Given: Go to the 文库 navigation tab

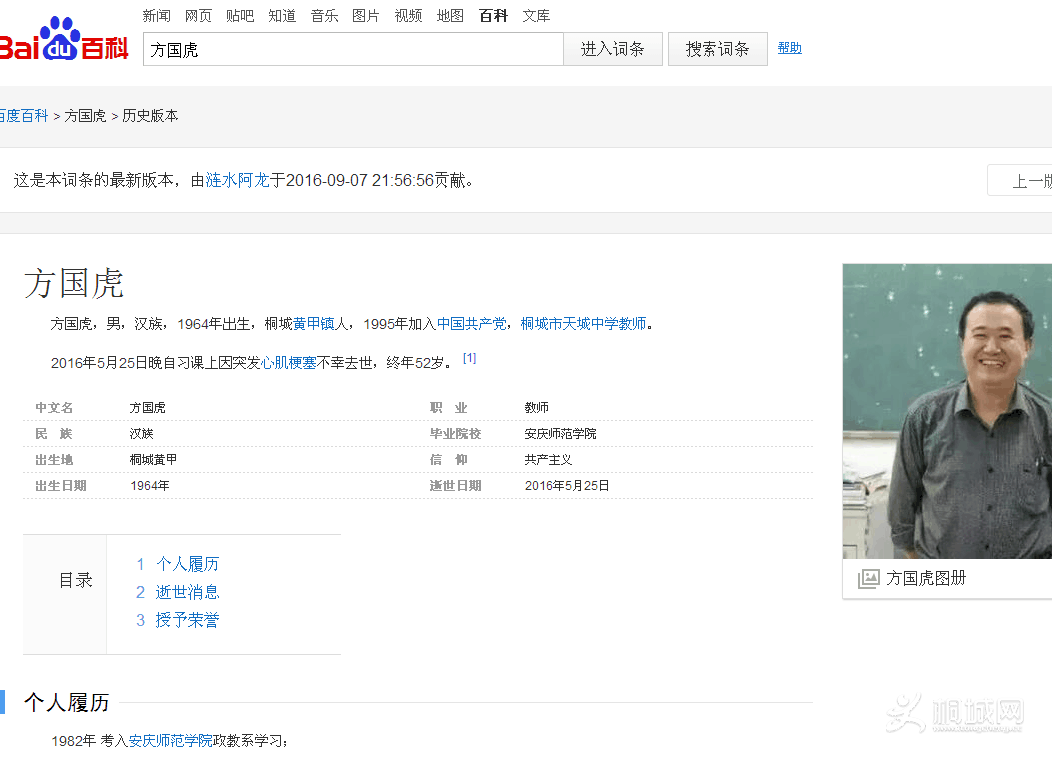Looking at the screenshot, I should pos(536,16).
